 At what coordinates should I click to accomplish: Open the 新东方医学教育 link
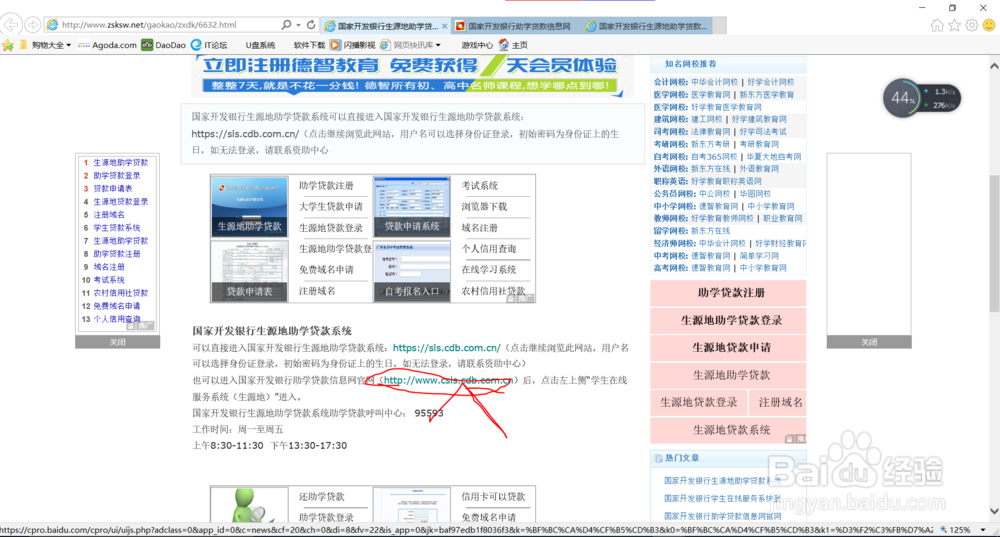pos(767,94)
